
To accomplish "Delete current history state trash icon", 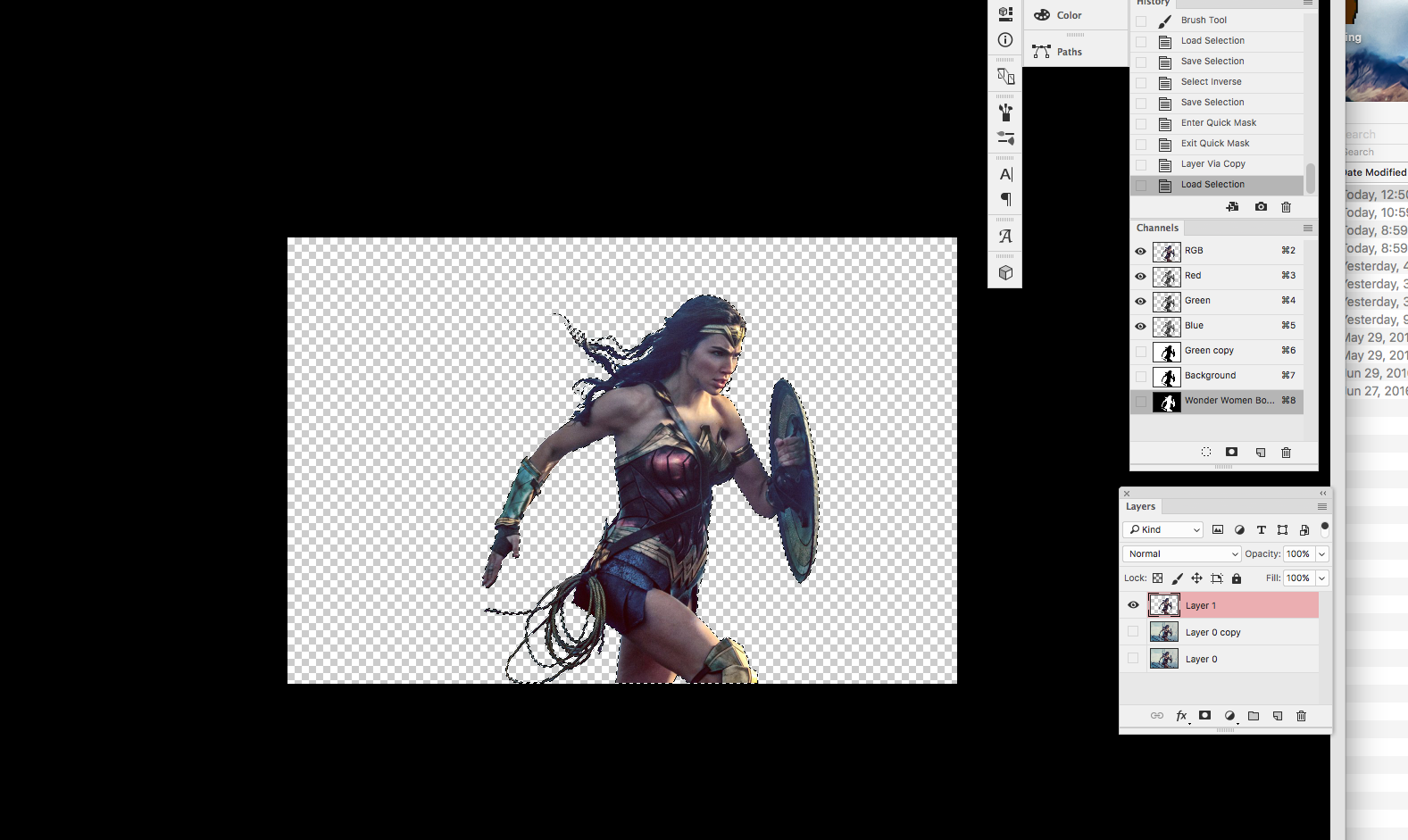I will (x=1286, y=207).
